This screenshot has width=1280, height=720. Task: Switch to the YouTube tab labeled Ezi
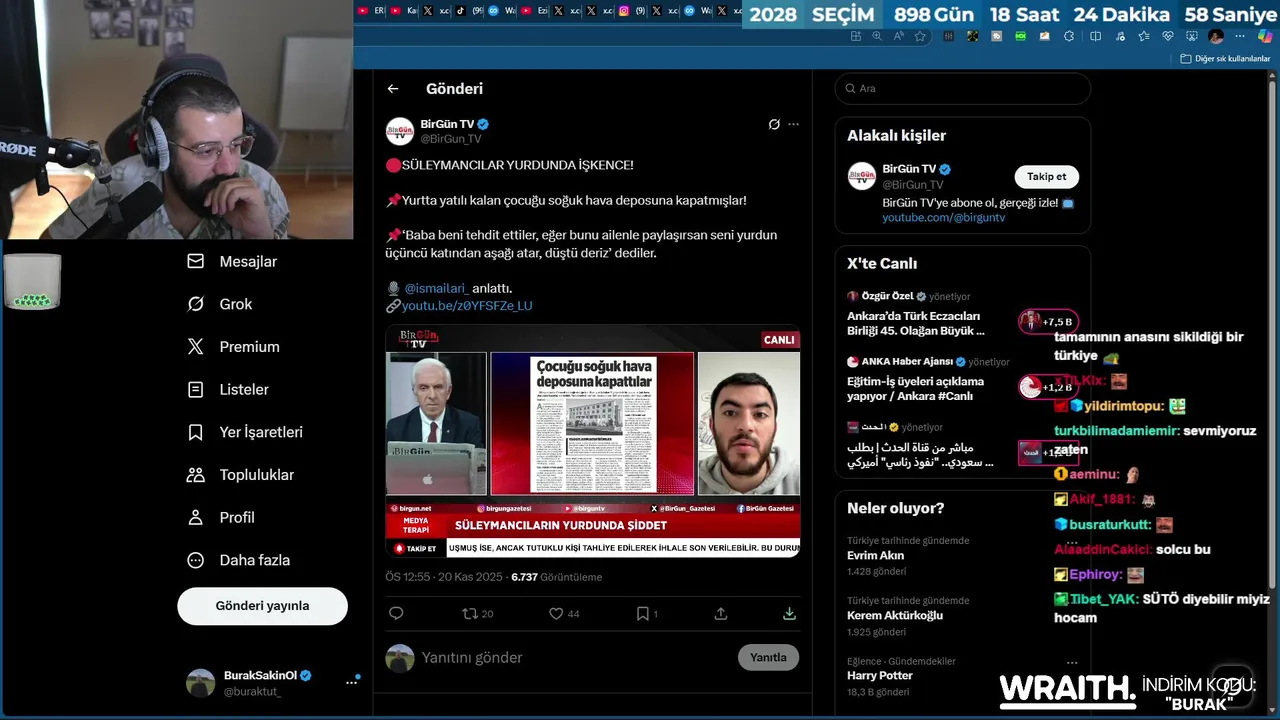point(534,11)
